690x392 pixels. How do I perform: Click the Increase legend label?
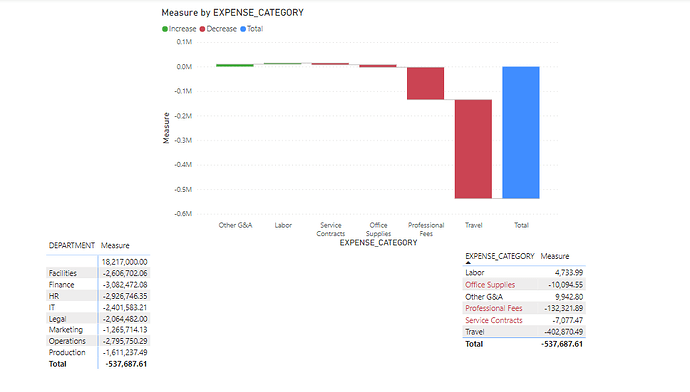[x=182, y=29]
